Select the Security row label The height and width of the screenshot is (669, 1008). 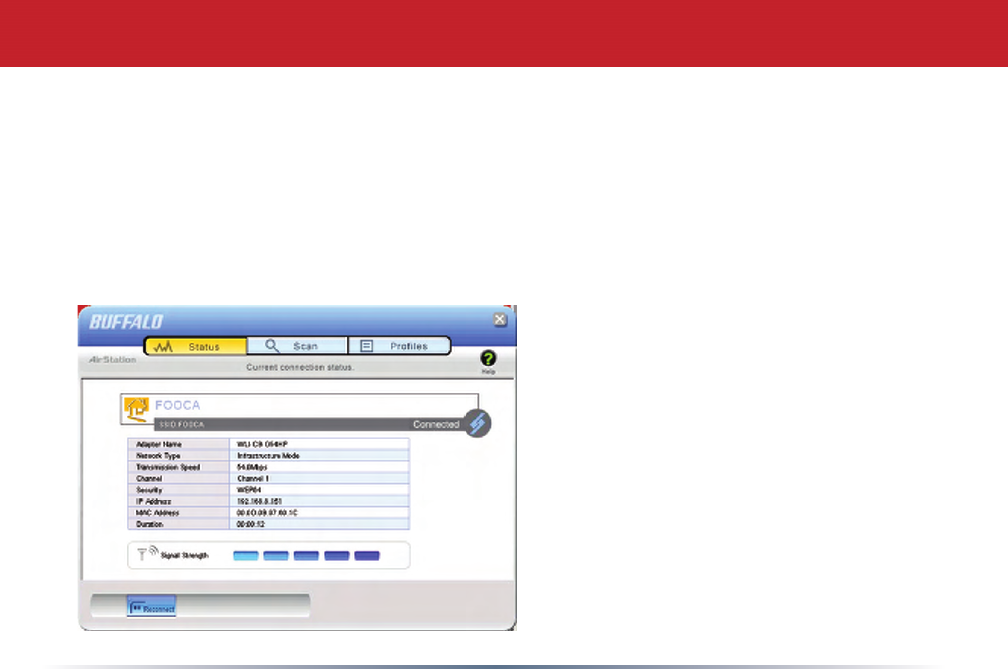(x=149, y=490)
